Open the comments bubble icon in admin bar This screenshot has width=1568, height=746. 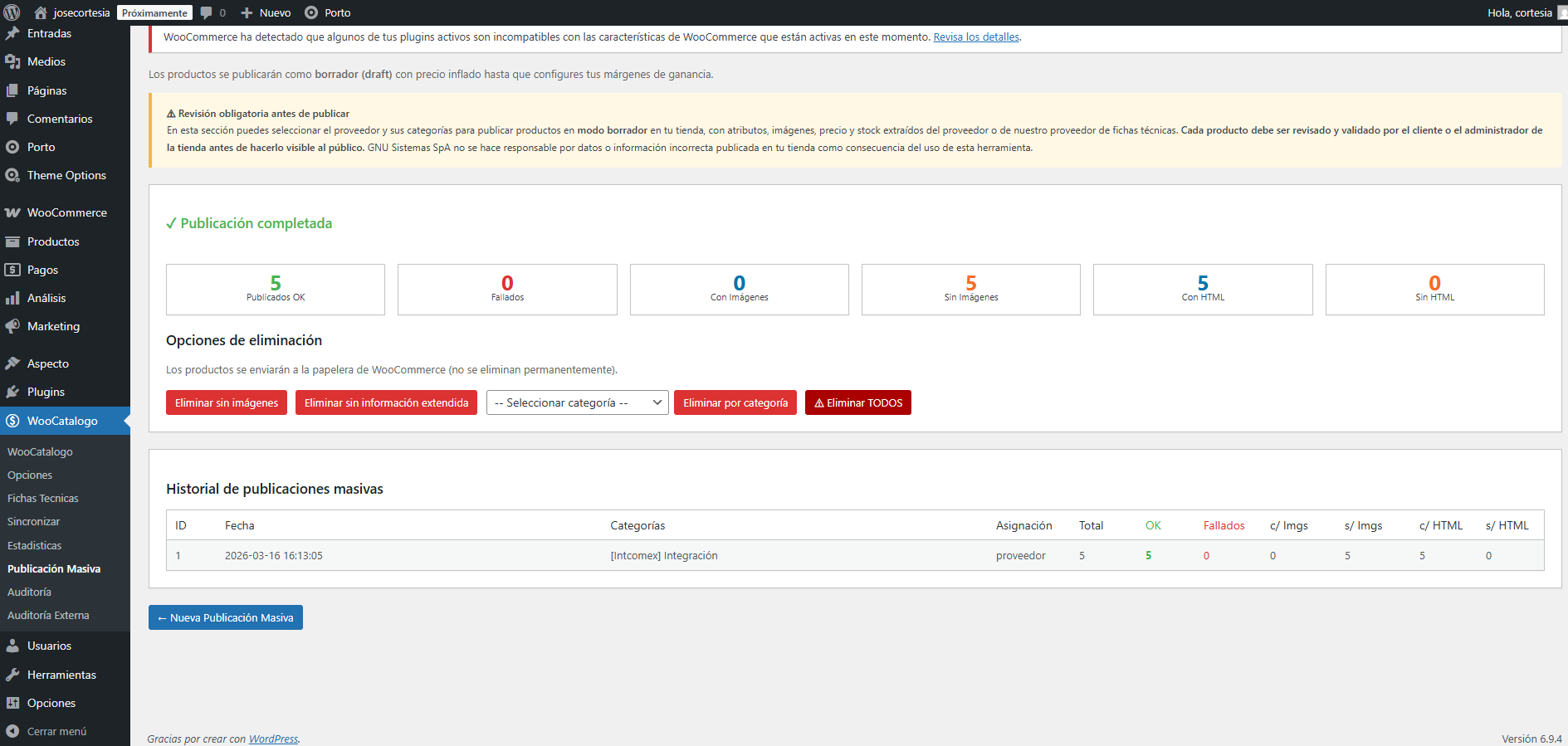(x=207, y=12)
